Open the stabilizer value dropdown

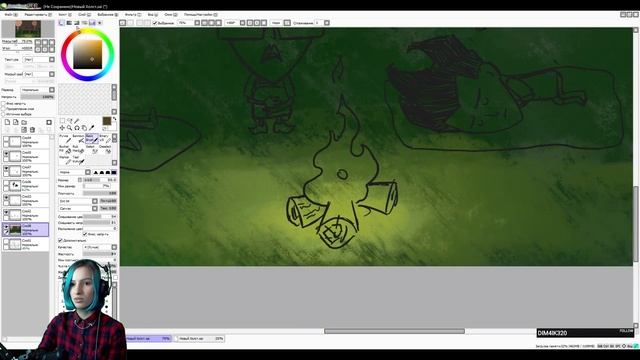point(327,23)
